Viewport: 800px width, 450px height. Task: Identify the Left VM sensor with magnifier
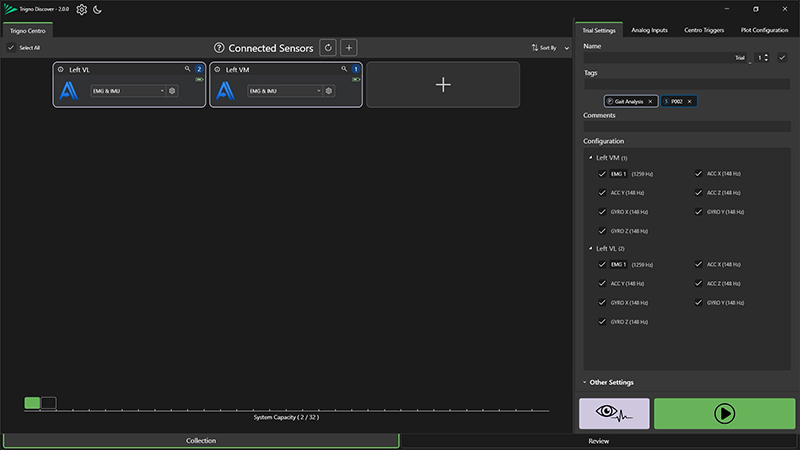[344, 69]
